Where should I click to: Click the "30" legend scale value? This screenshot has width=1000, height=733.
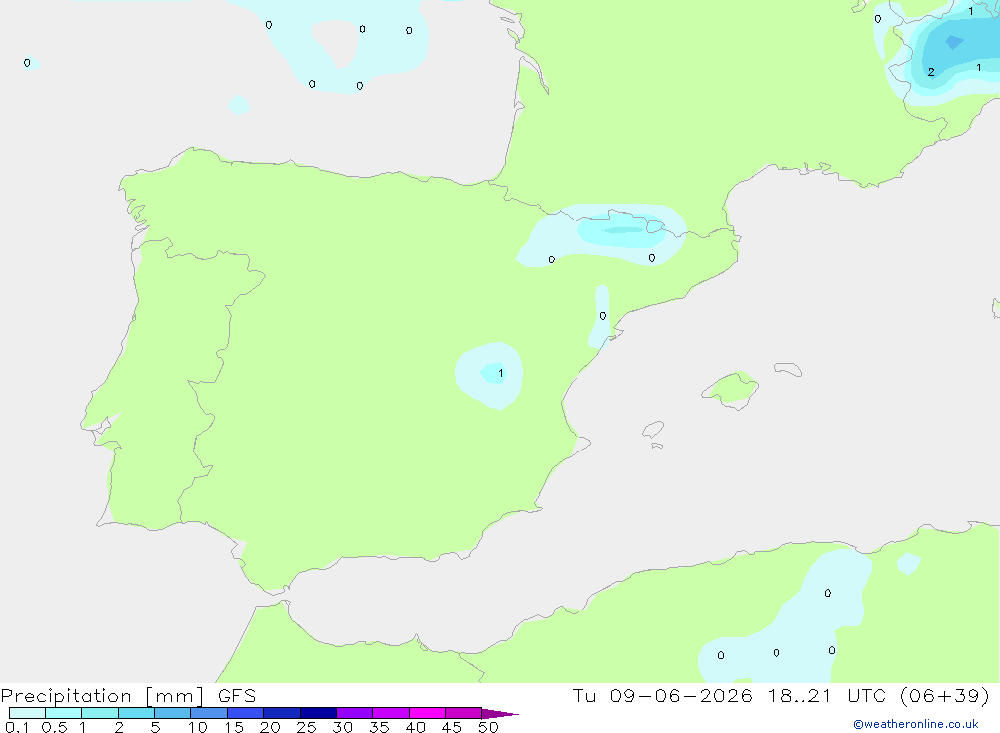(342, 727)
